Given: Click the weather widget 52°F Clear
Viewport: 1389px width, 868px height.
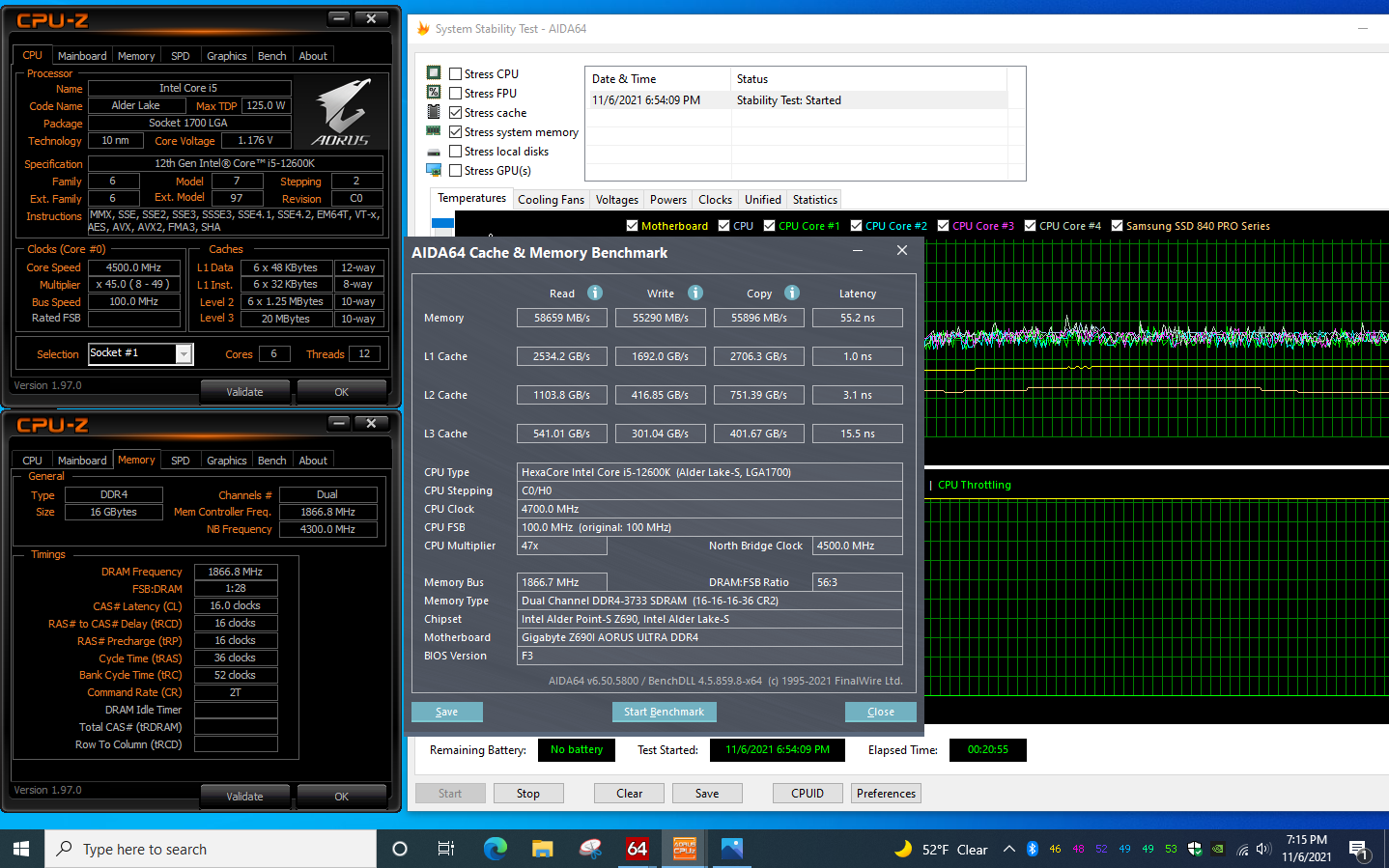Looking at the screenshot, I should point(940,850).
